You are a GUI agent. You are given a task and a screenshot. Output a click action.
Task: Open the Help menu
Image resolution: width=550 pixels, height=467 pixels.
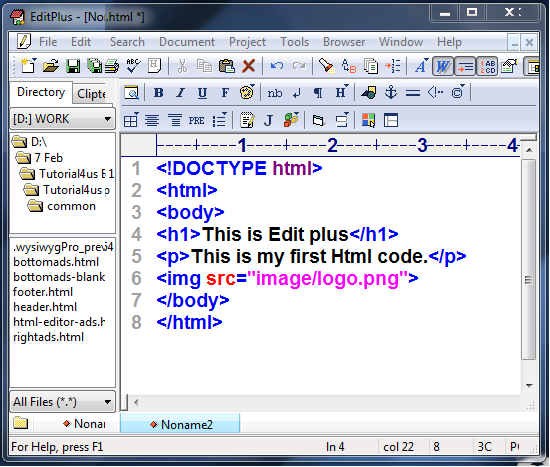[449, 42]
